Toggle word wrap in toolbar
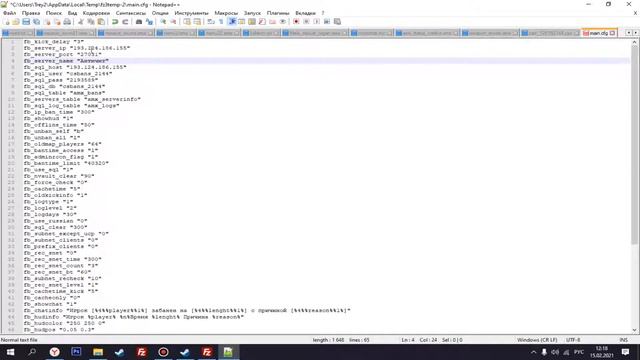 (211, 22)
